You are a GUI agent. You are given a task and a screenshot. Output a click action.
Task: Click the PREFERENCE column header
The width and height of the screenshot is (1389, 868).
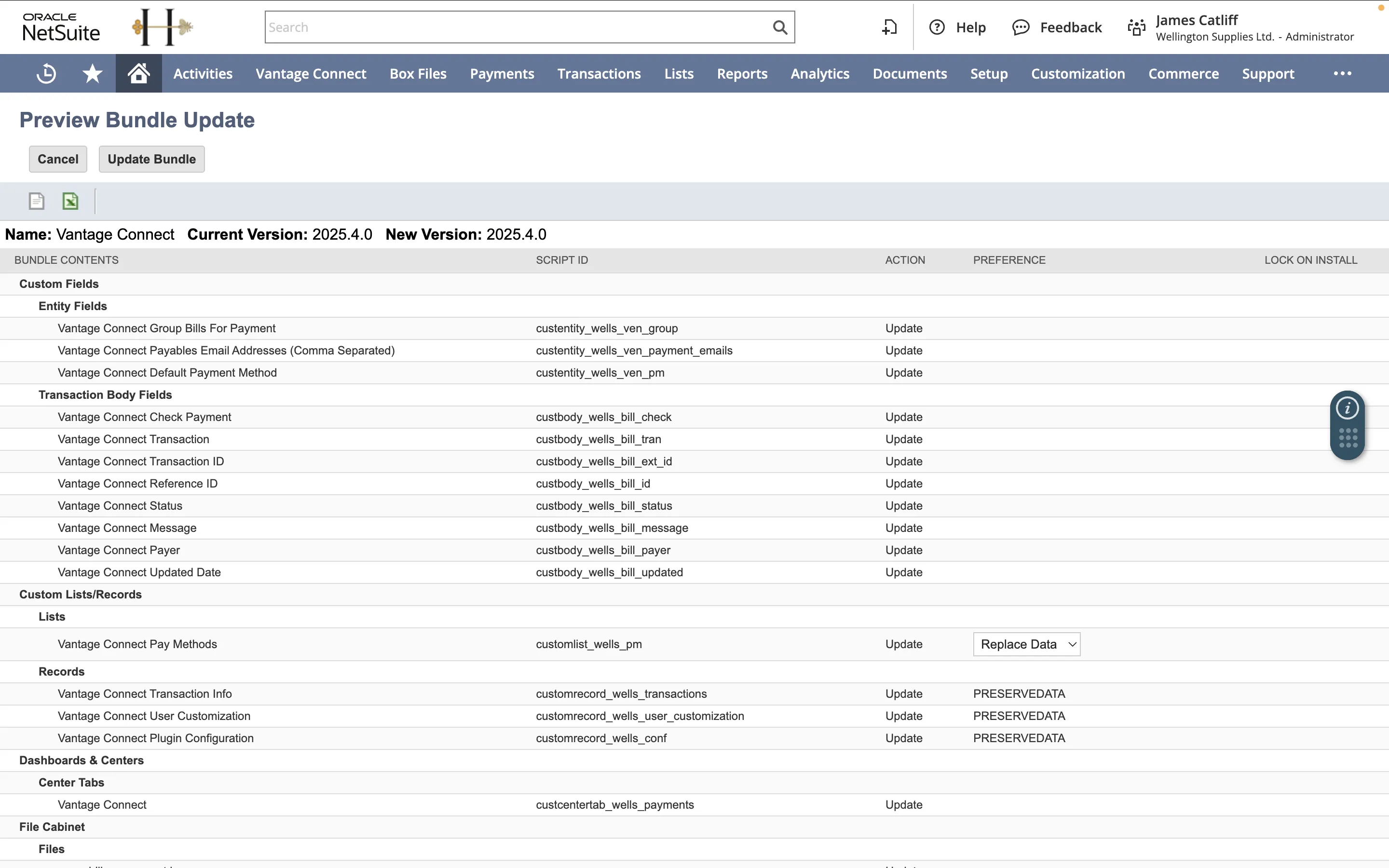click(1009, 260)
